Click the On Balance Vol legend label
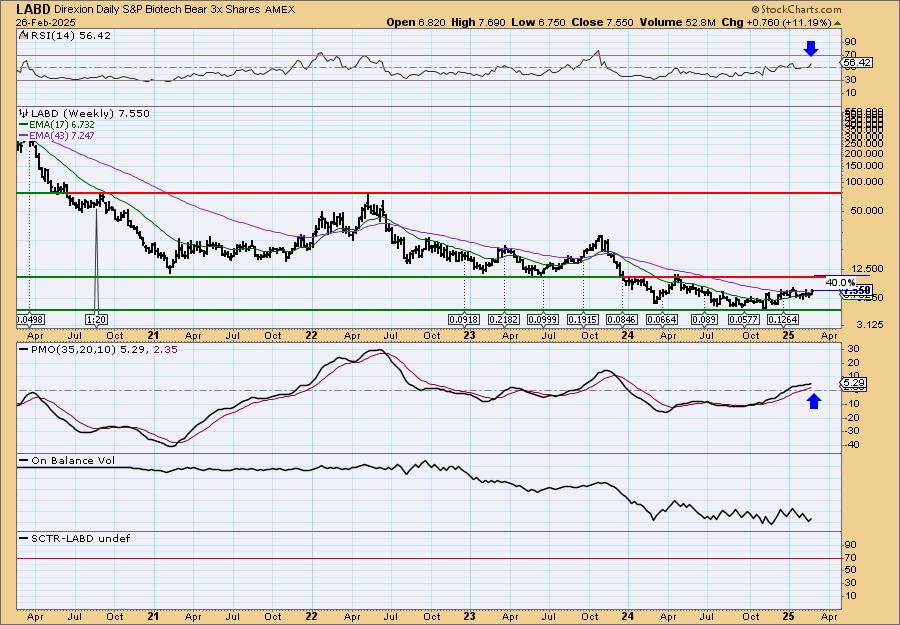 pyautogui.click(x=73, y=460)
